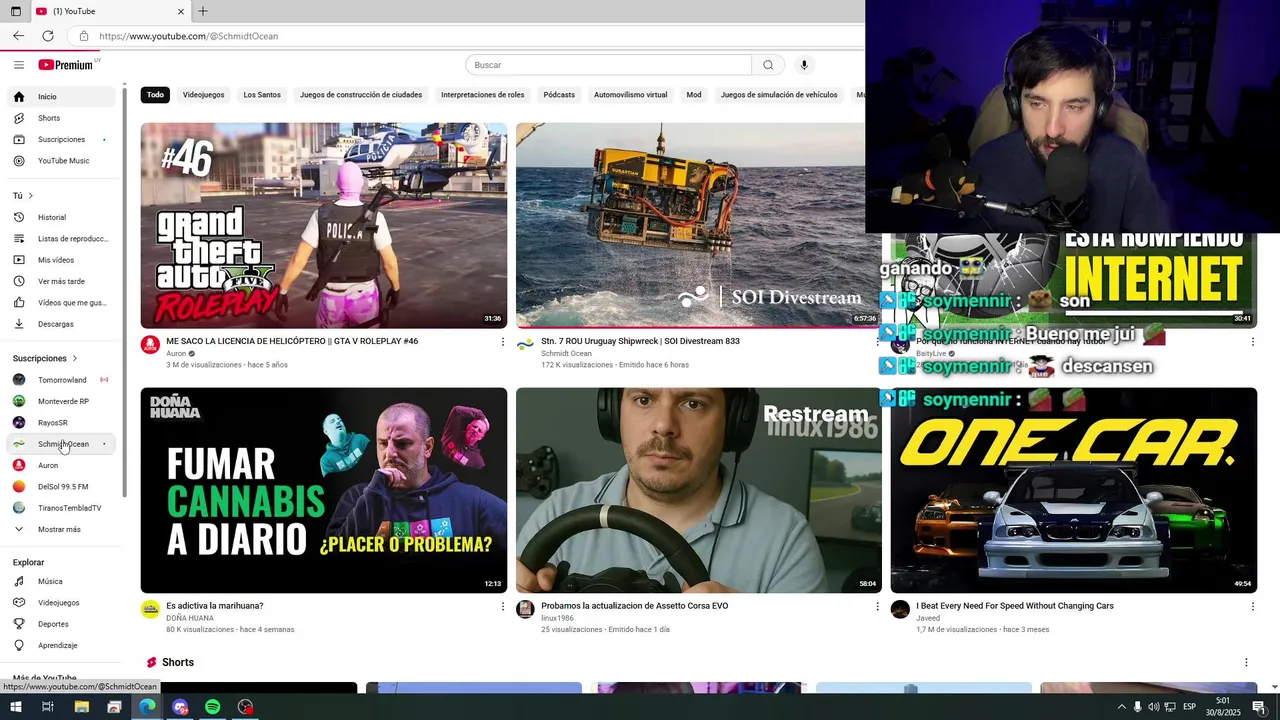1280x720 pixels.
Task: Open options menu for Assetto Corsa EVO video
Action: pyautogui.click(x=878, y=606)
